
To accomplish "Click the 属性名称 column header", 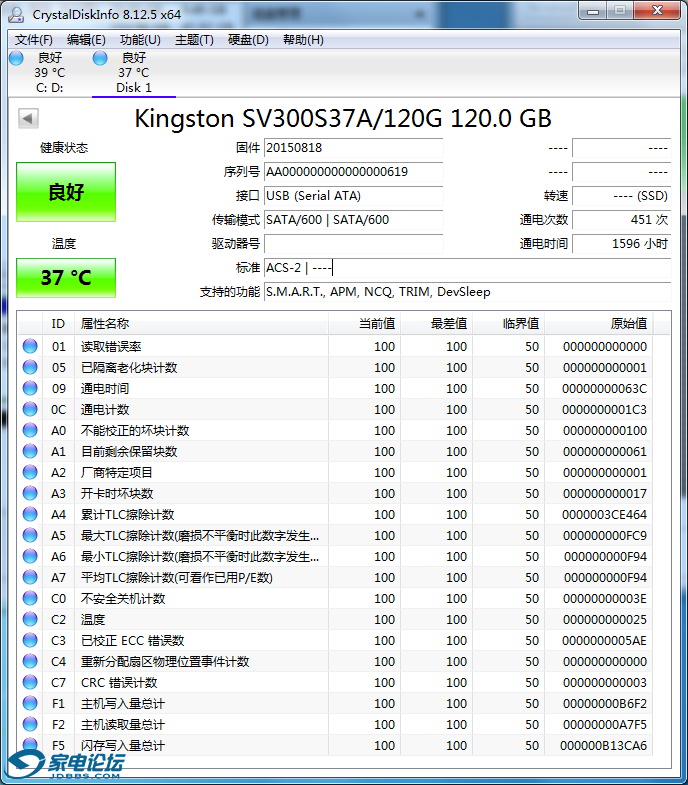I will point(201,324).
